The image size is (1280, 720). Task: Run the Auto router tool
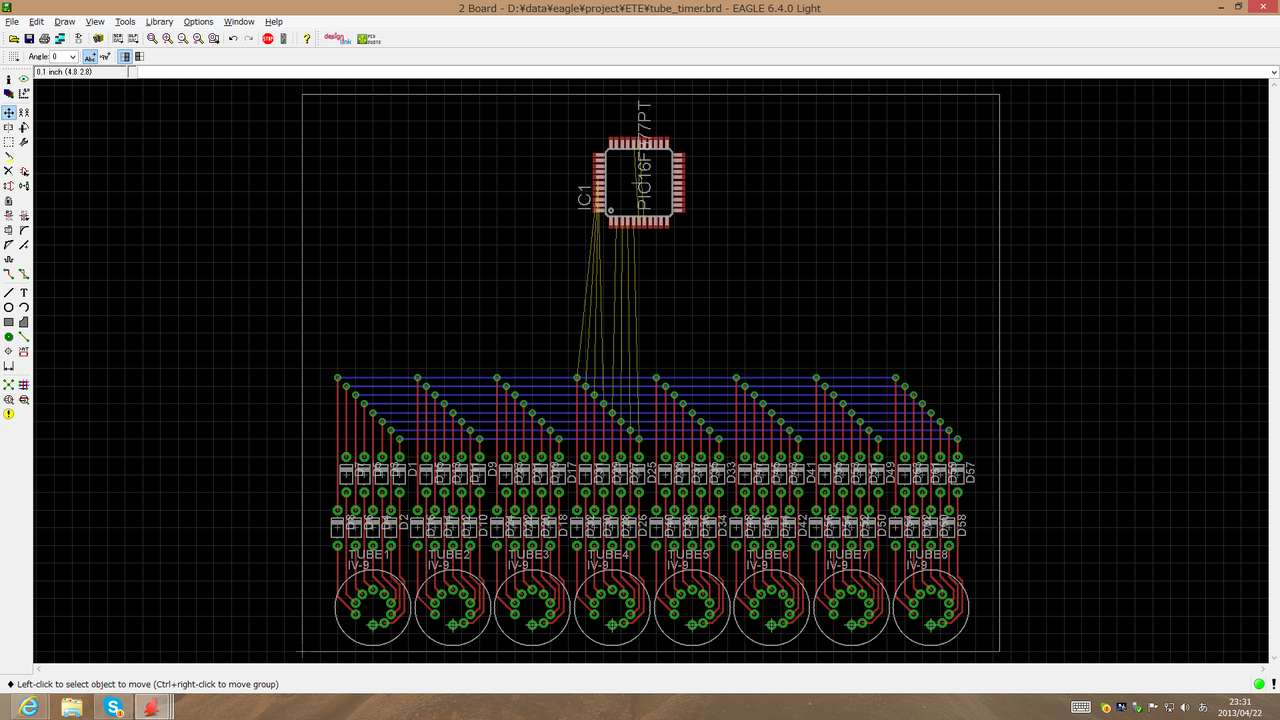pyautogui.click(x=24, y=384)
